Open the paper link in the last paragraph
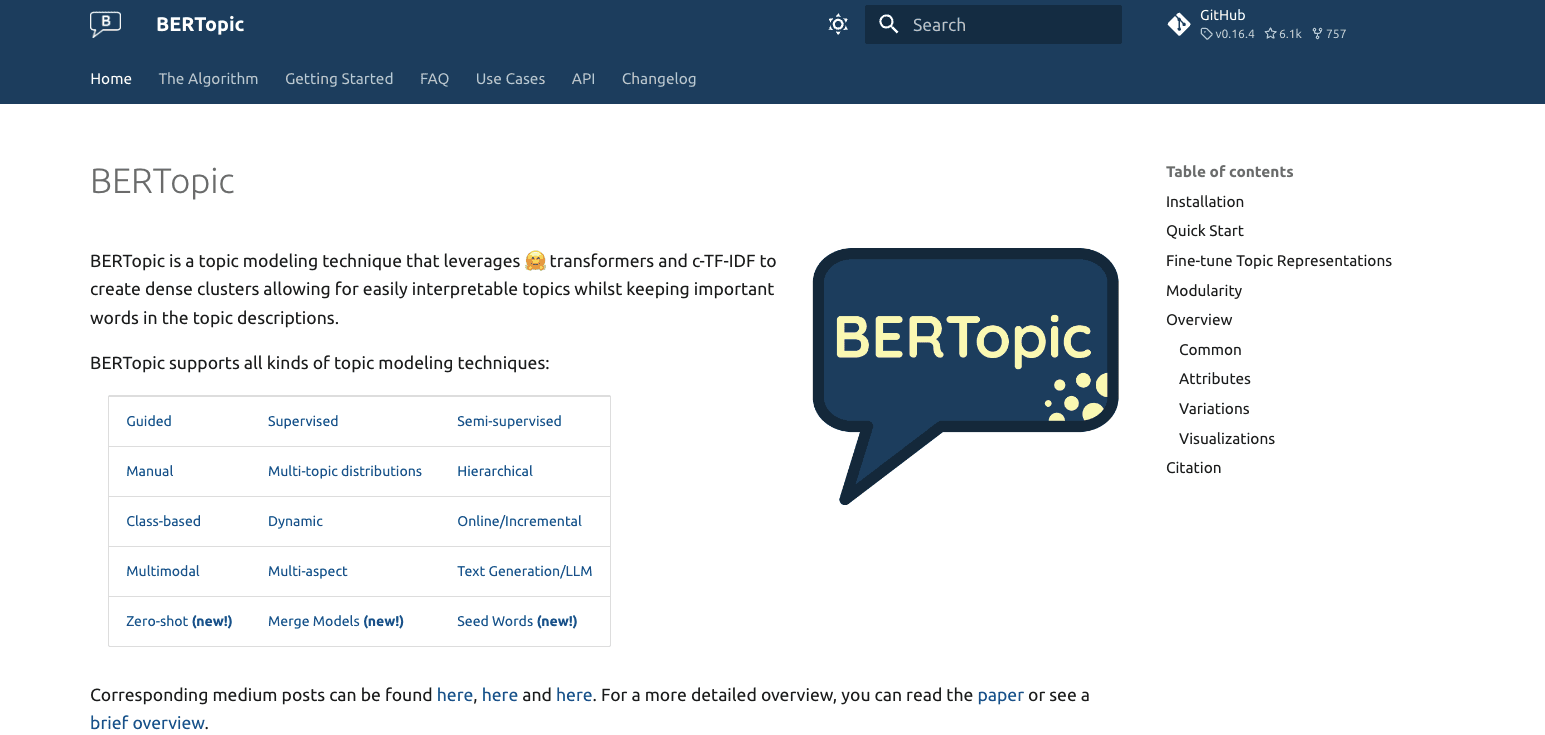The image size is (1545, 735). 1000,694
